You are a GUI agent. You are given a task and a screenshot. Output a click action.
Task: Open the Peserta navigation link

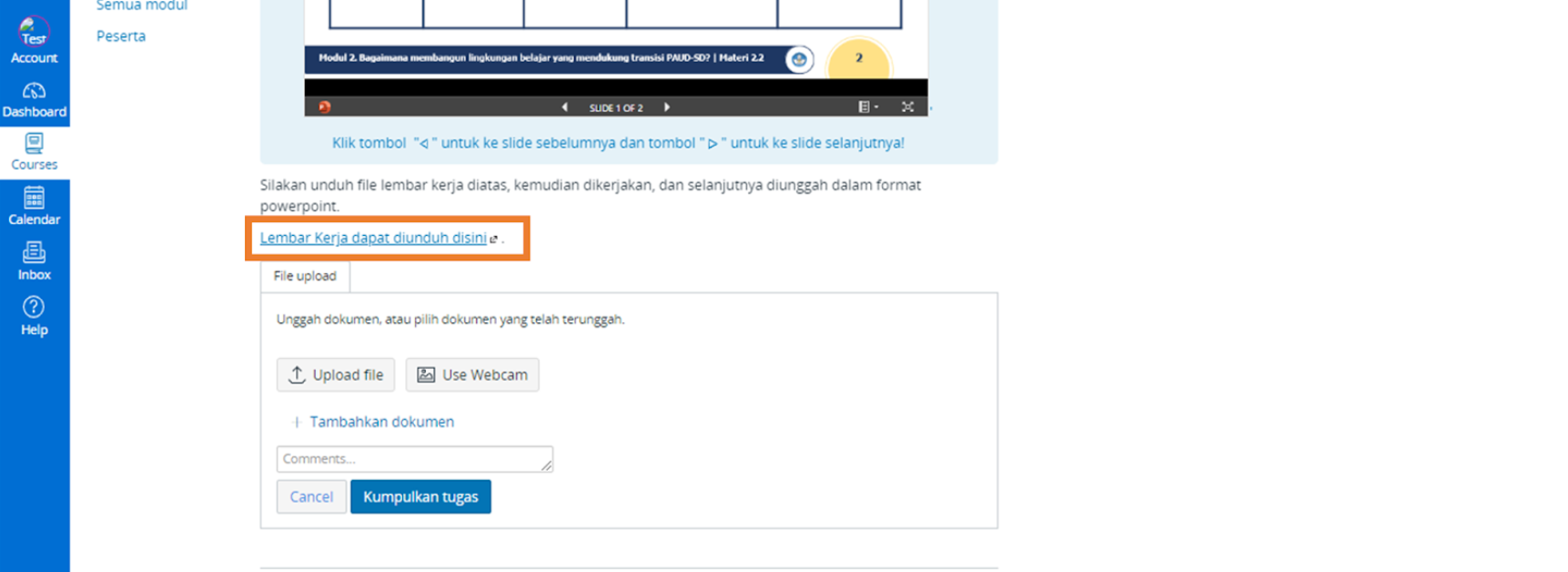pos(121,36)
